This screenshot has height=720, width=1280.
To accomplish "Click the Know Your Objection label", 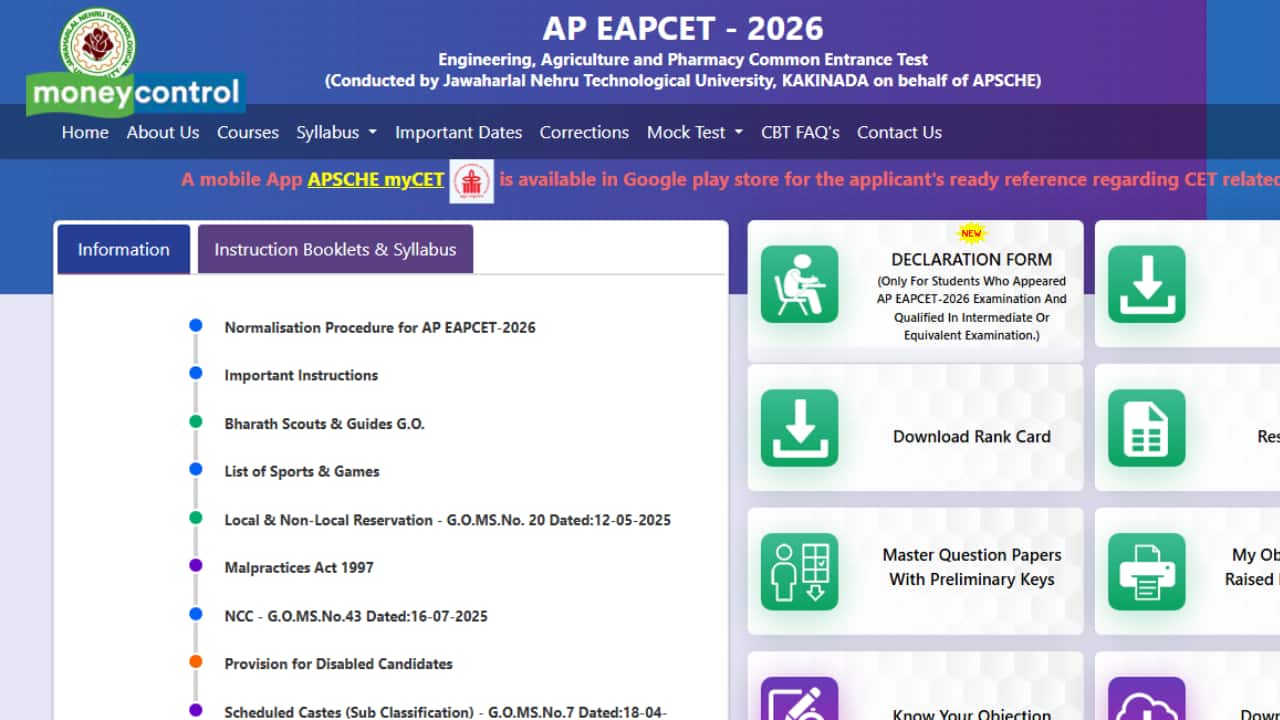I will pos(972,714).
